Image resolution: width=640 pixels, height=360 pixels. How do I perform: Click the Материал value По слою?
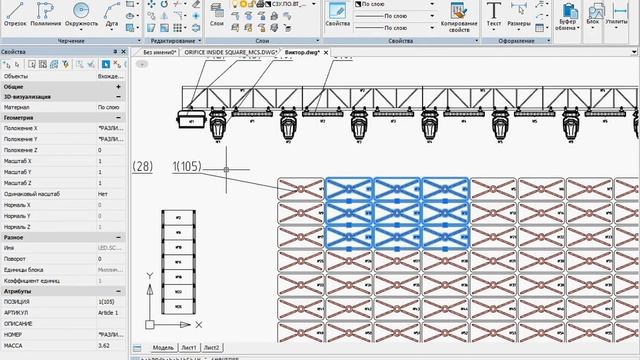[x=111, y=107]
